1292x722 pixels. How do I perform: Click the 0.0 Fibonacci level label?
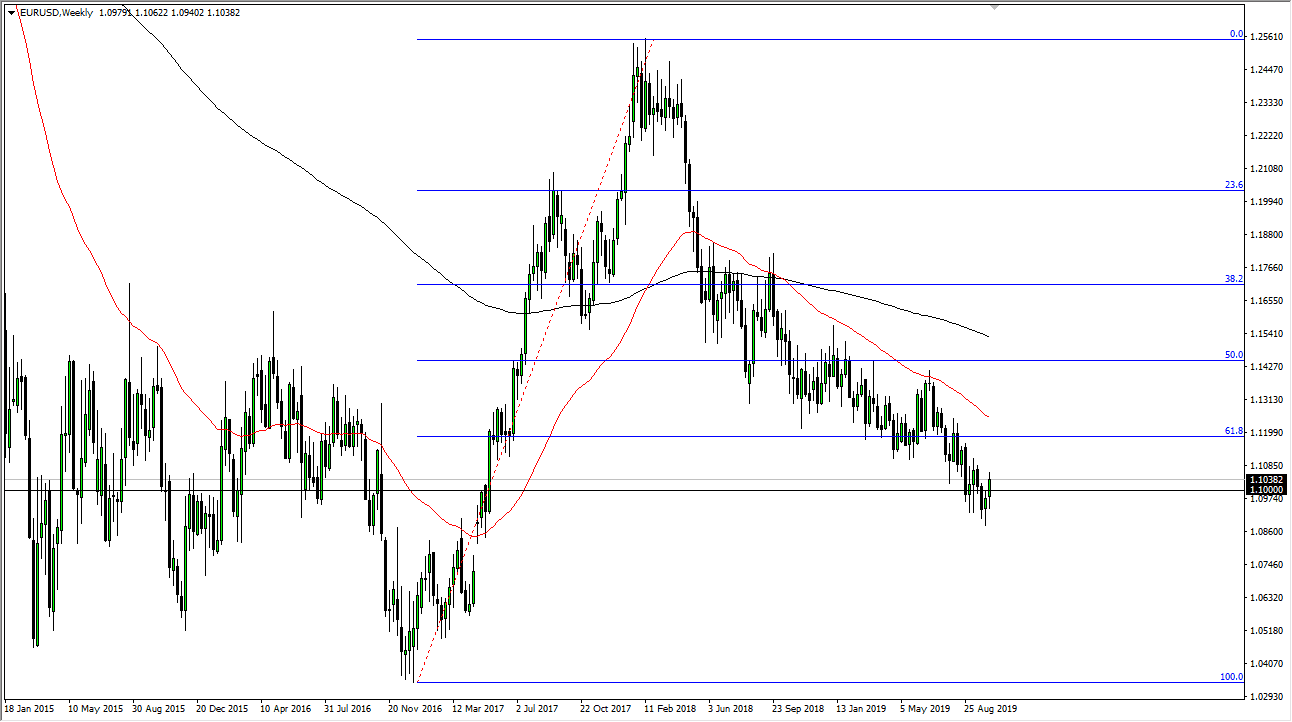tap(1235, 34)
